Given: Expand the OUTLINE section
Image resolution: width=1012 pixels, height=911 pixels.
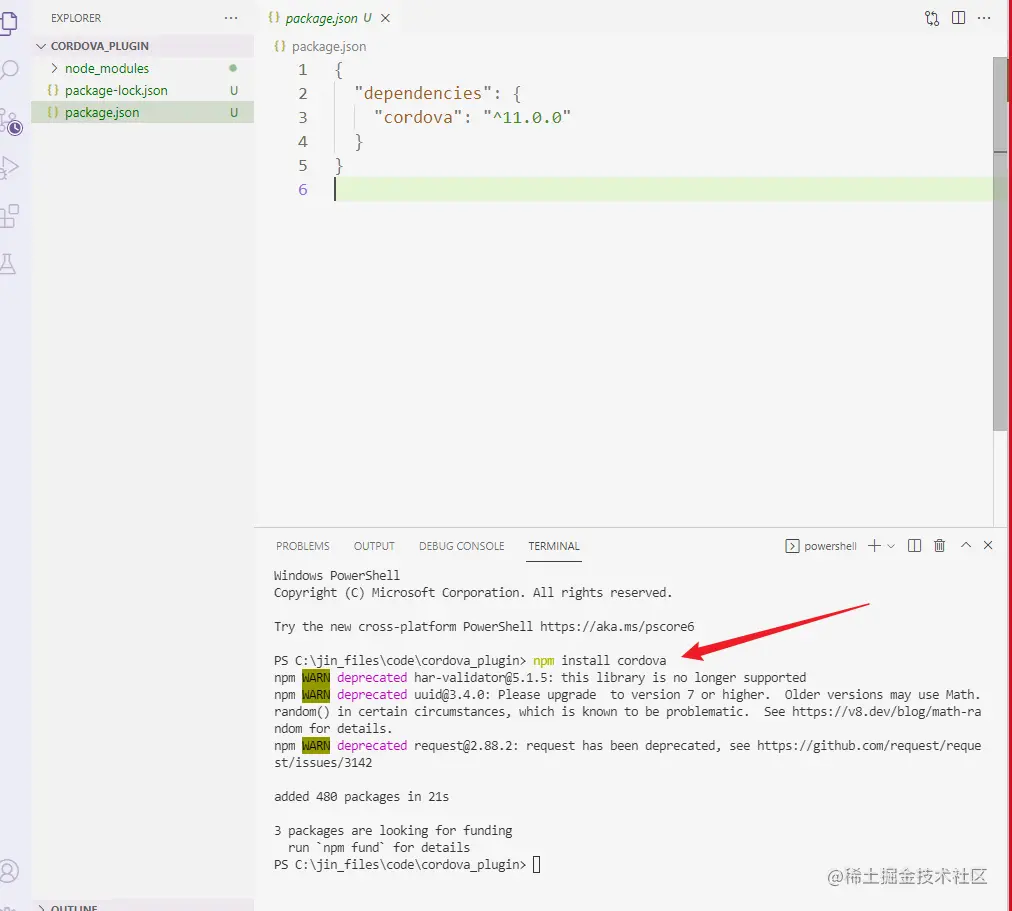Looking at the screenshot, I should click(x=142, y=906).
